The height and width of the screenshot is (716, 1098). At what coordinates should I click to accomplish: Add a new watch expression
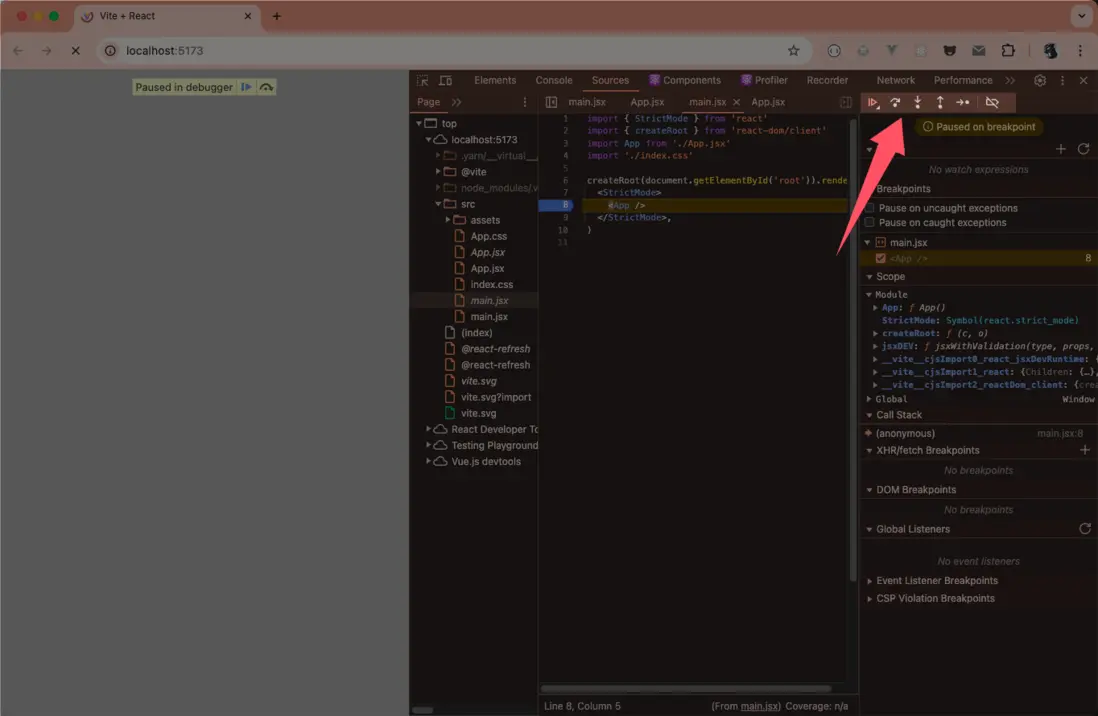coord(1061,149)
